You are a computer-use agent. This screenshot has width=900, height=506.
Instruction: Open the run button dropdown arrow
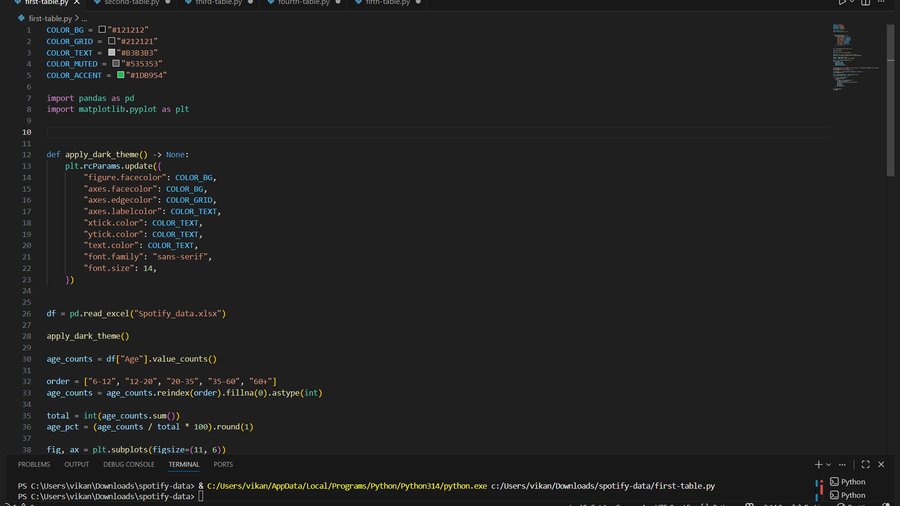[x=853, y=3]
